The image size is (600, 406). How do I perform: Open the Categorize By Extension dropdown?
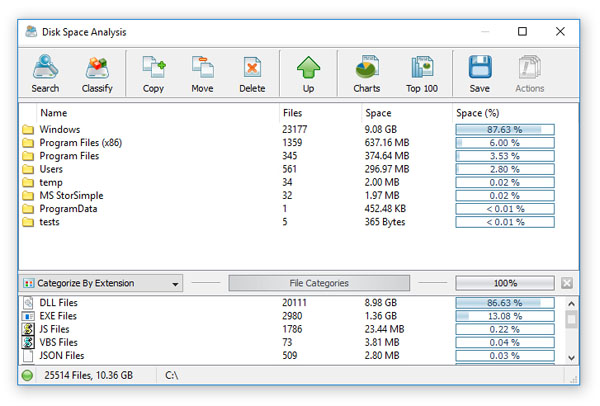[101, 283]
